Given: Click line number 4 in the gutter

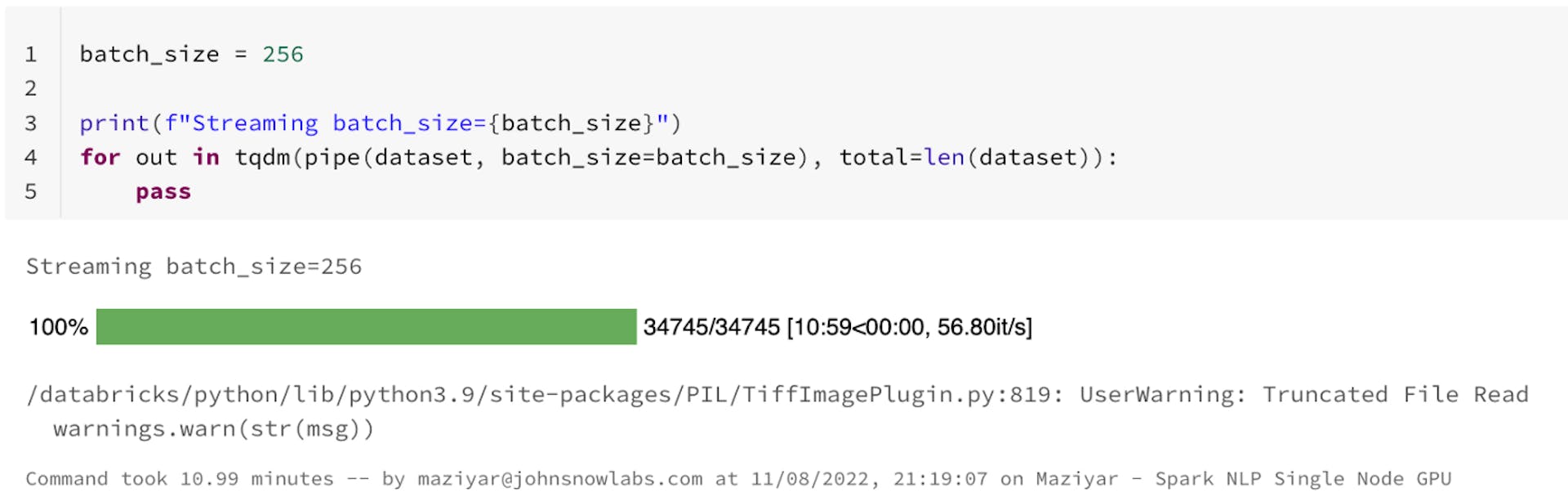Looking at the screenshot, I should [31, 157].
